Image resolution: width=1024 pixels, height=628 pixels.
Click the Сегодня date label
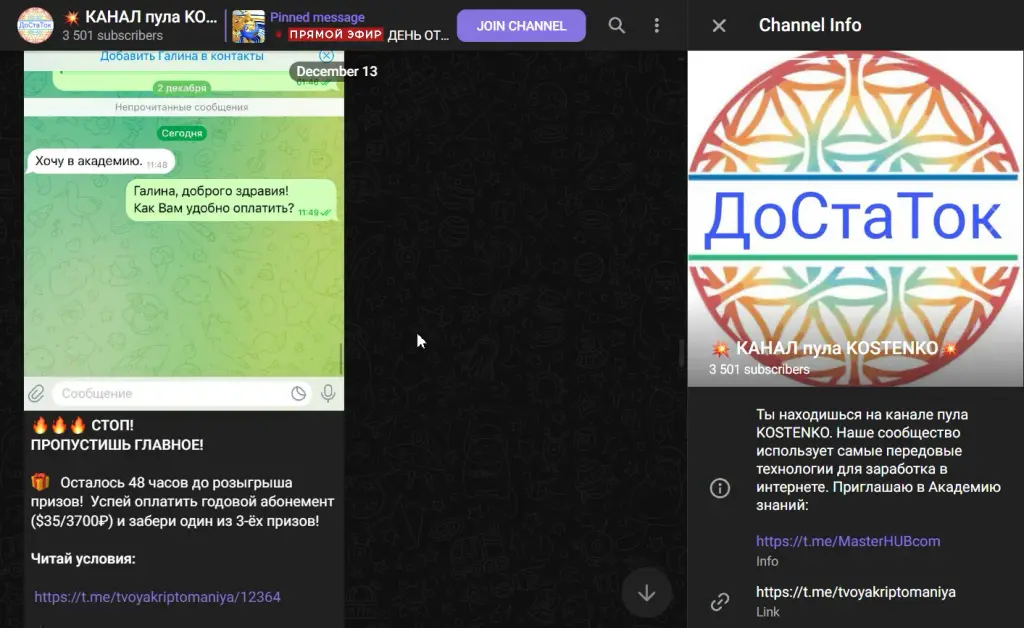(182, 133)
